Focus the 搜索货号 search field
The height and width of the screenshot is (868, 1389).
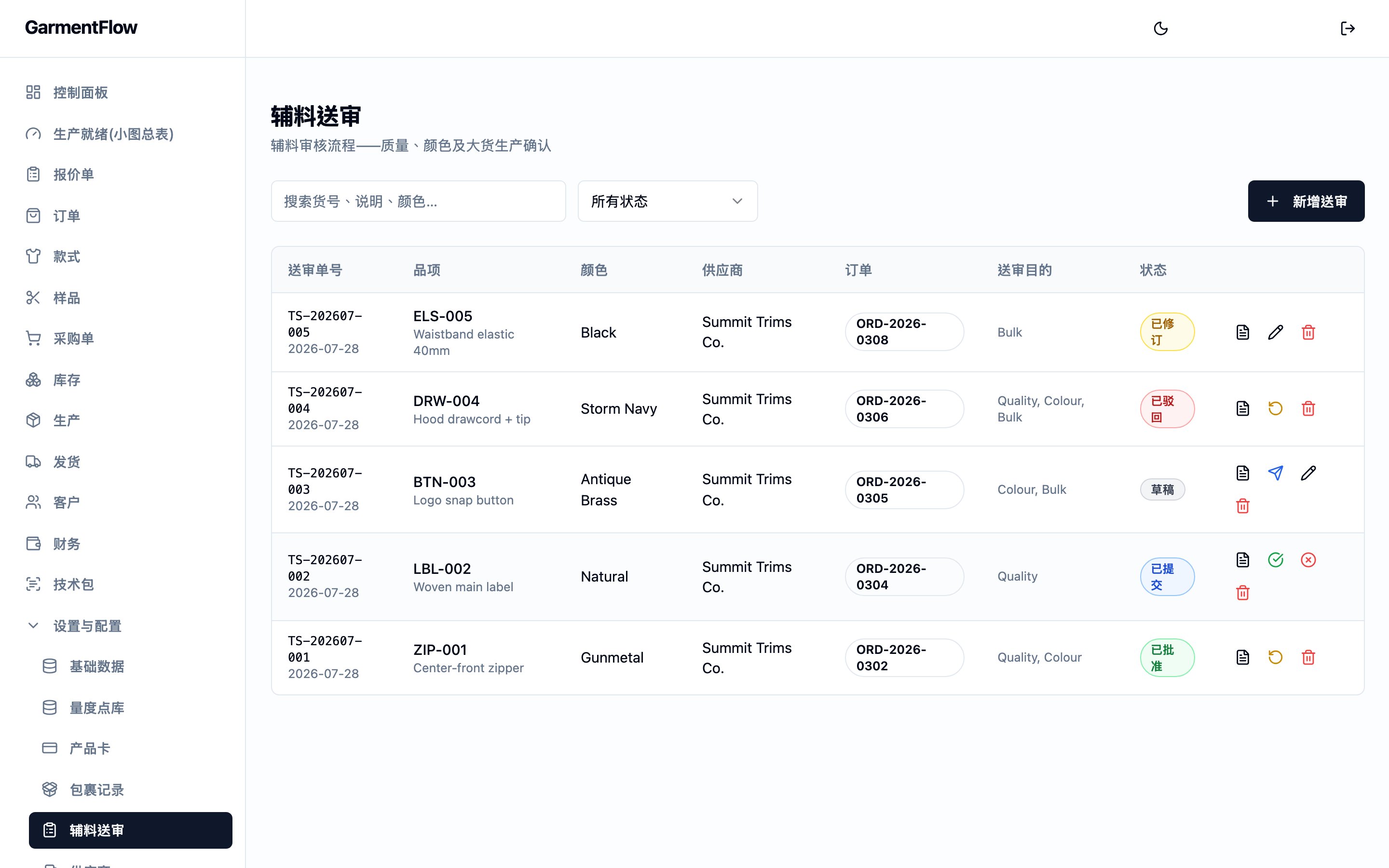click(x=419, y=202)
